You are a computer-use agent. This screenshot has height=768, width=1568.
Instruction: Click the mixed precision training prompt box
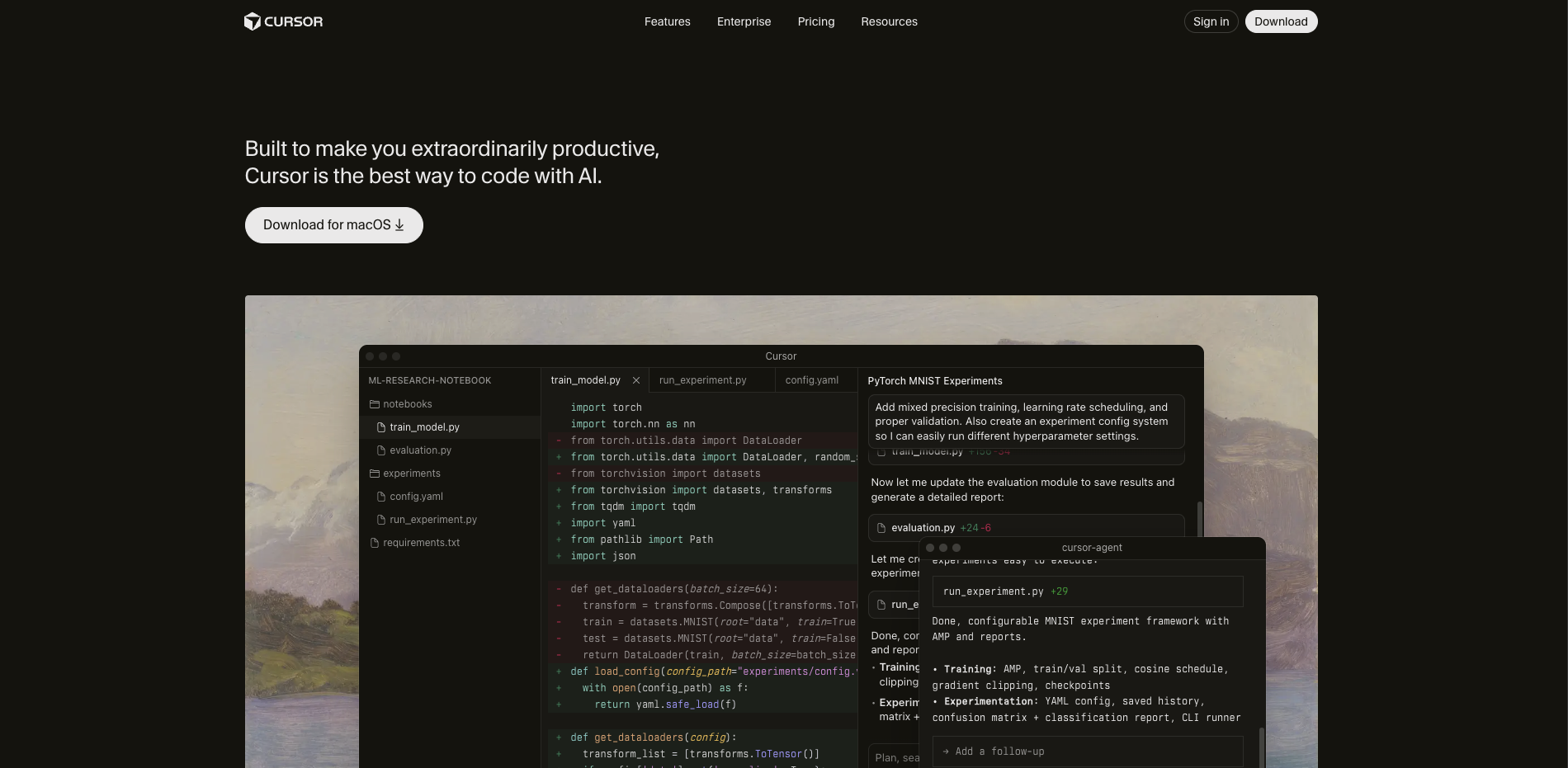pyautogui.click(x=1026, y=422)
